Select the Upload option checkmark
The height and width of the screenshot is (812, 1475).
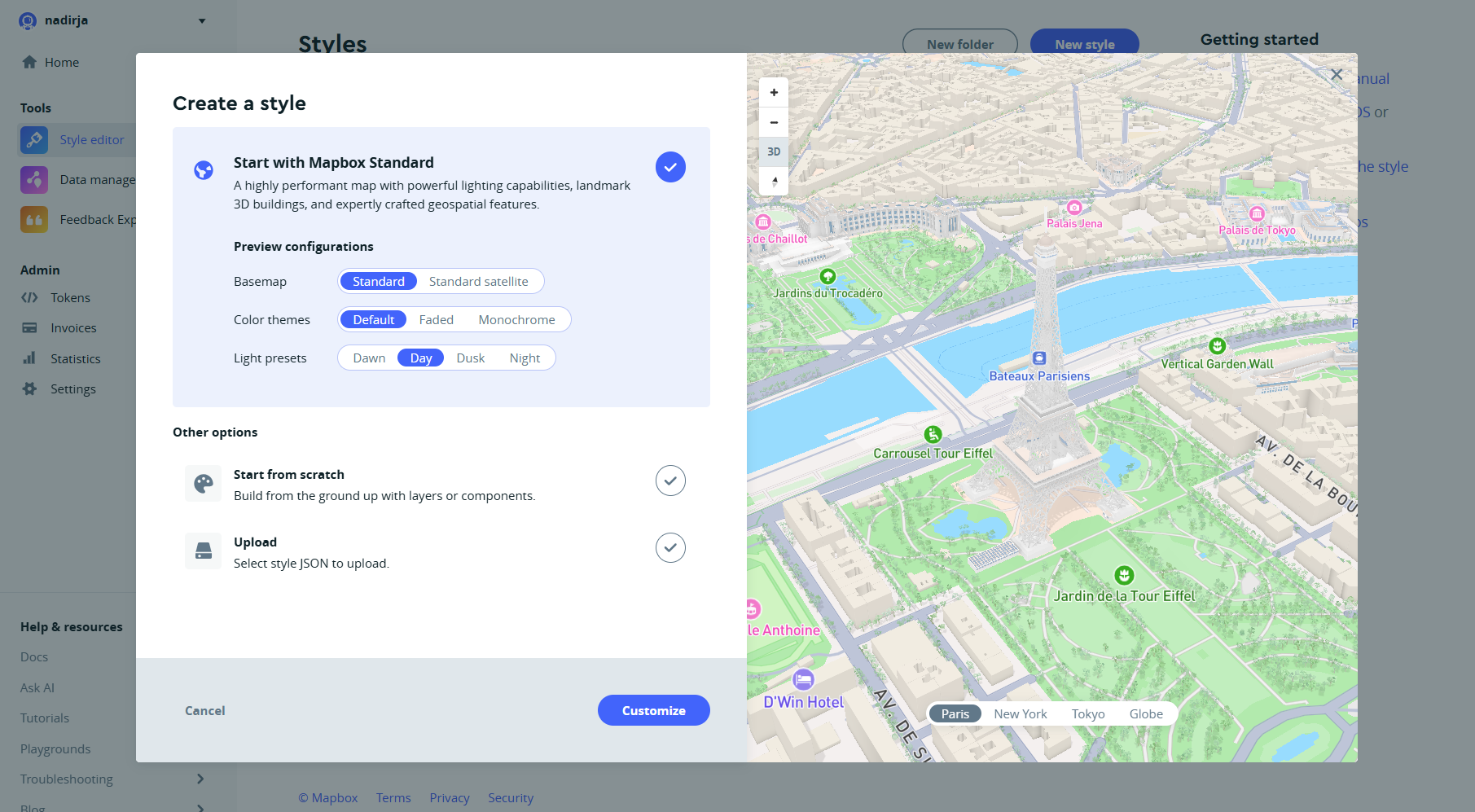(x=670, y=548)
